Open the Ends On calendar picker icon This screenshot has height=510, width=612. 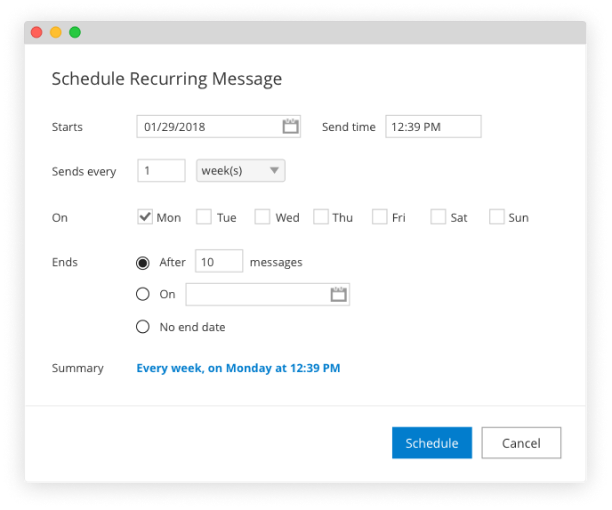[338, 294]
